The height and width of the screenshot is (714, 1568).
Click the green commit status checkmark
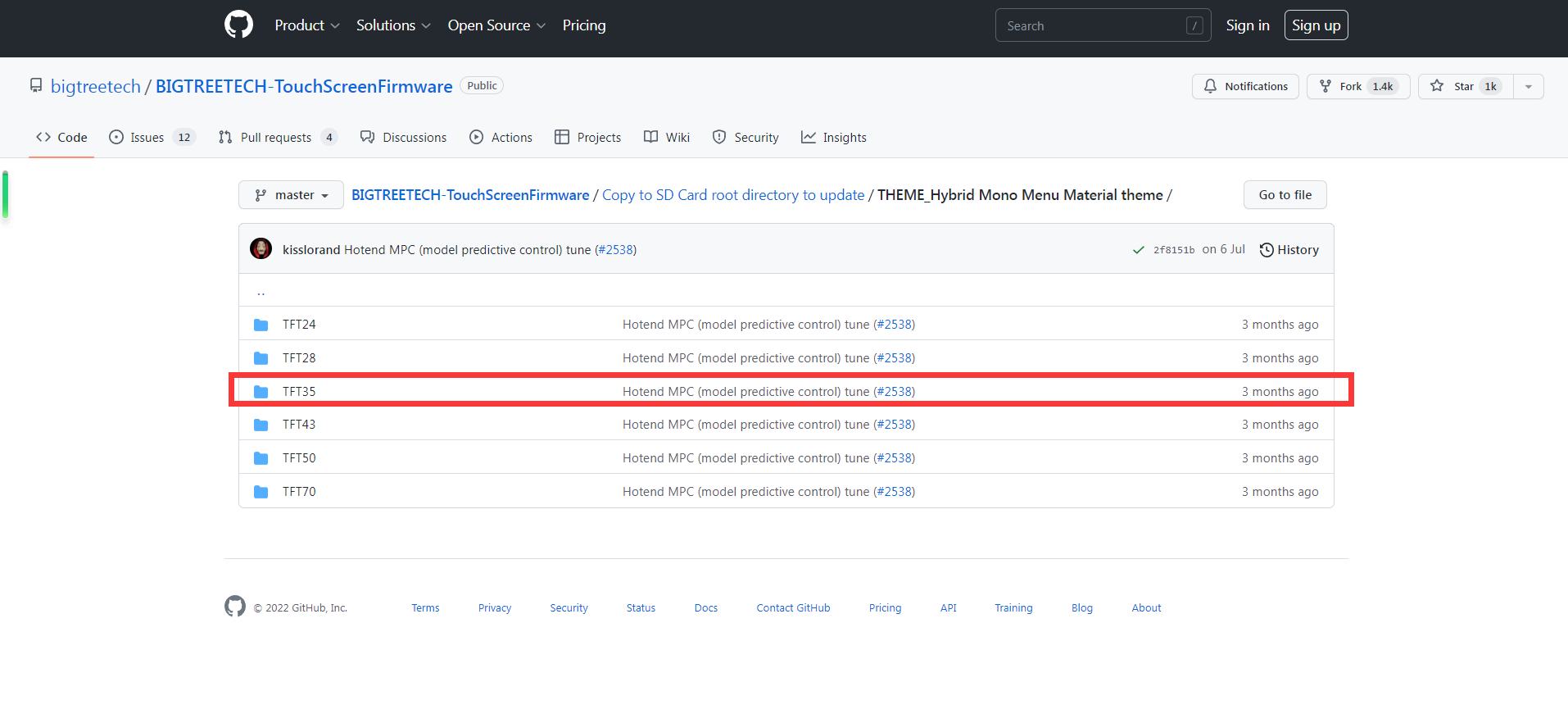[x=1138, y=250]
